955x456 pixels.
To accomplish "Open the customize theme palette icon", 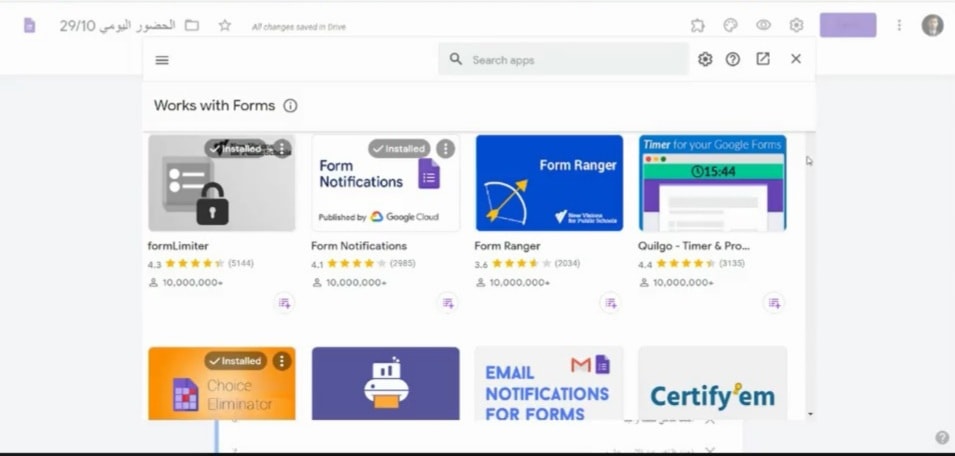I will tap(730, 25).
